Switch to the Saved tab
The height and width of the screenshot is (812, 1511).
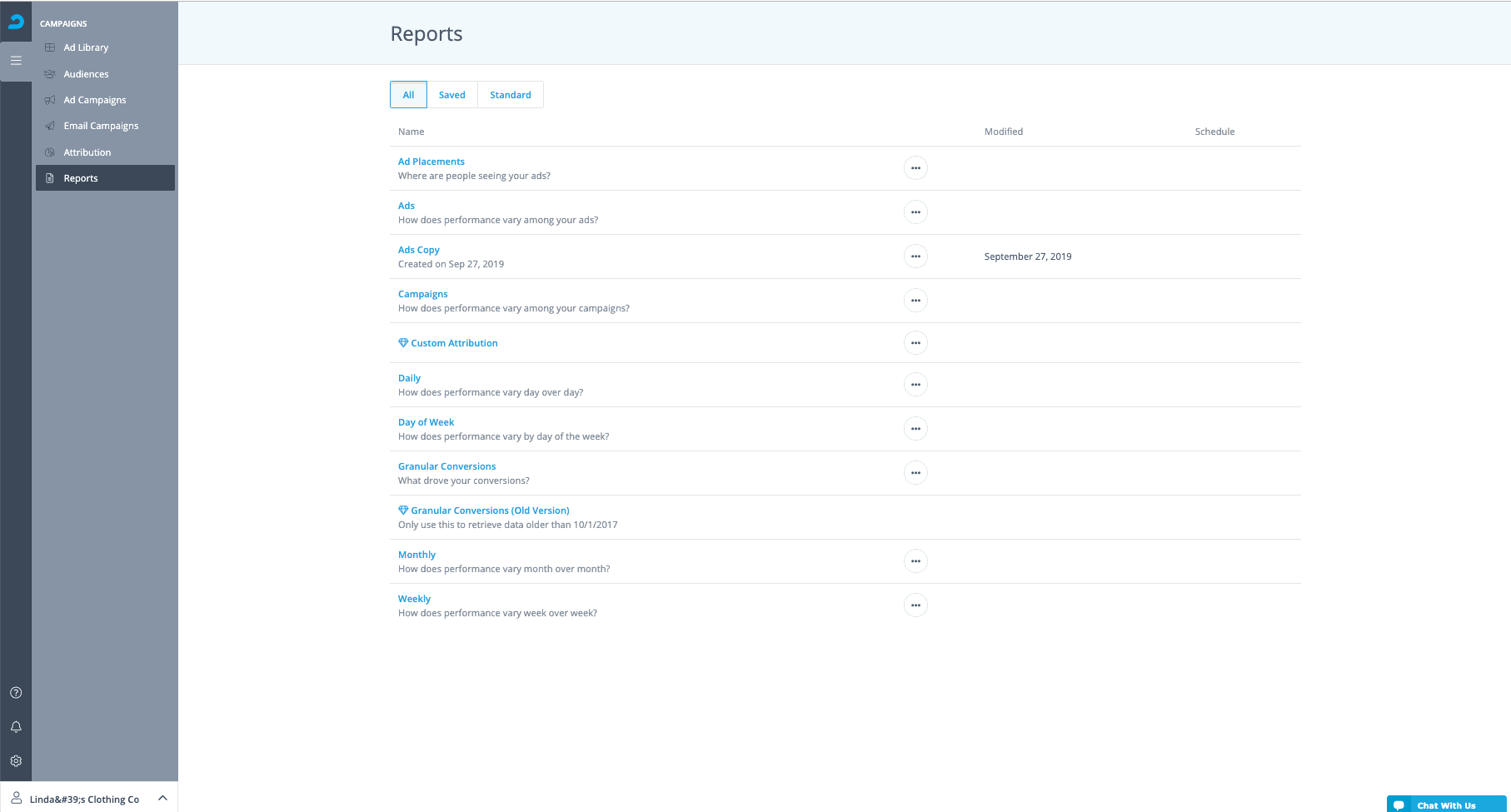452,95
